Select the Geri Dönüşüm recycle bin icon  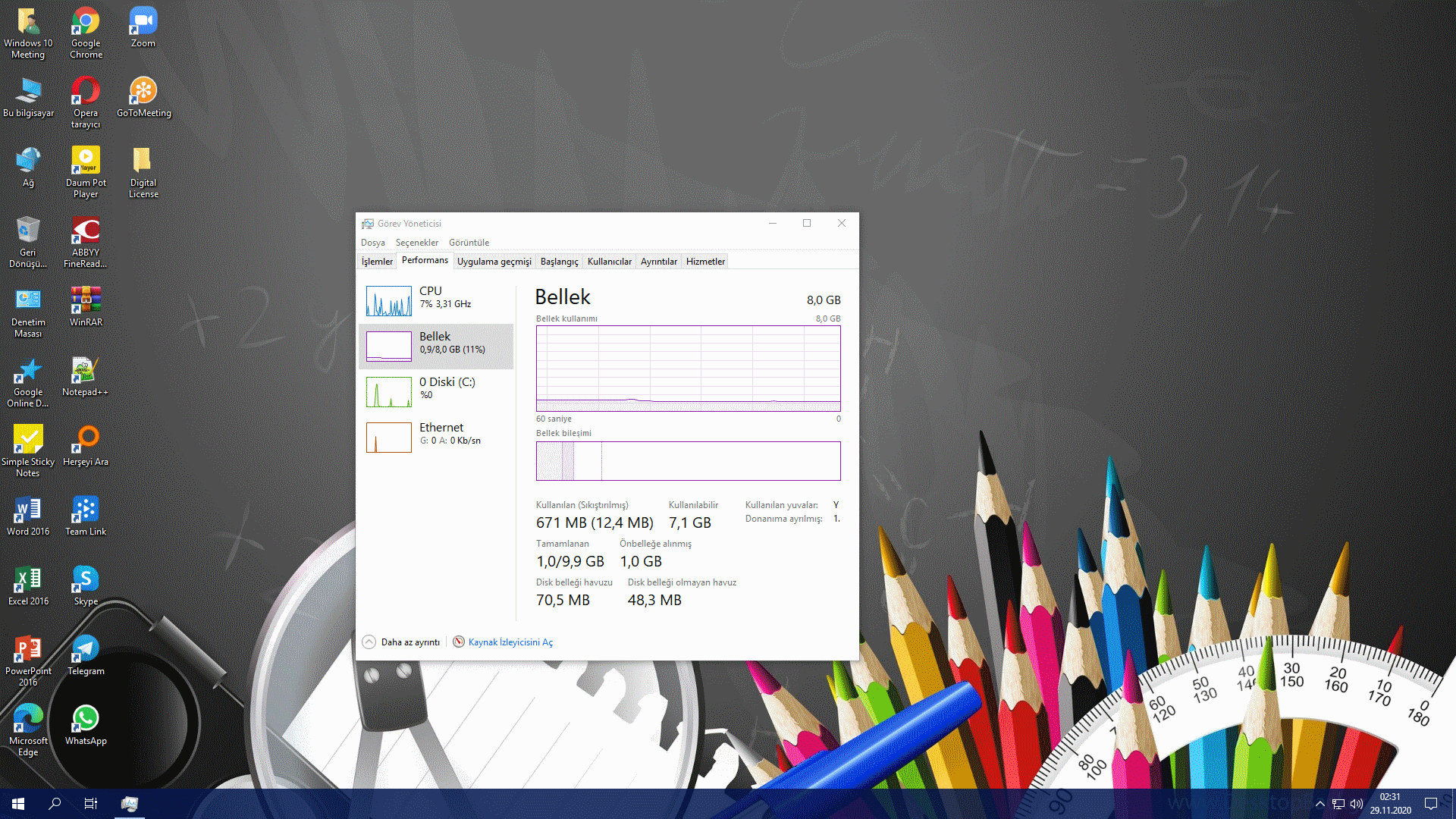(28, 242)
